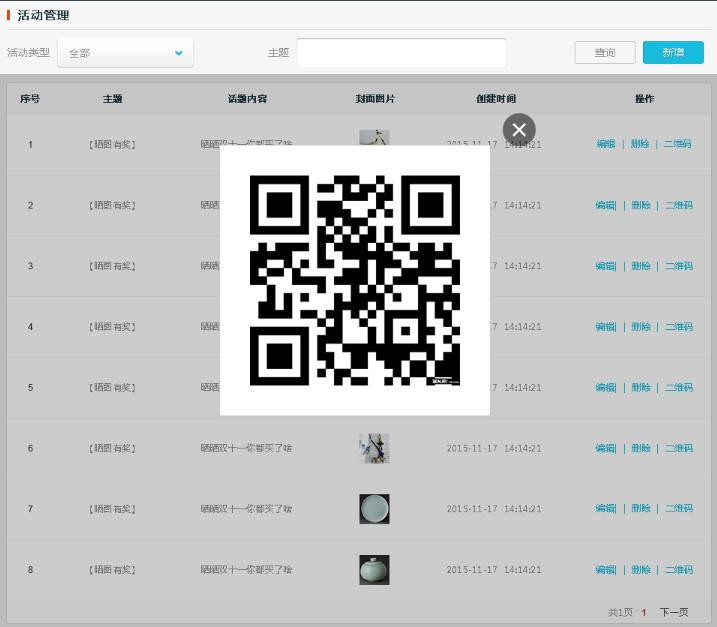
Task: Open 二维码 link in row 1
Action: pos(677,144)
